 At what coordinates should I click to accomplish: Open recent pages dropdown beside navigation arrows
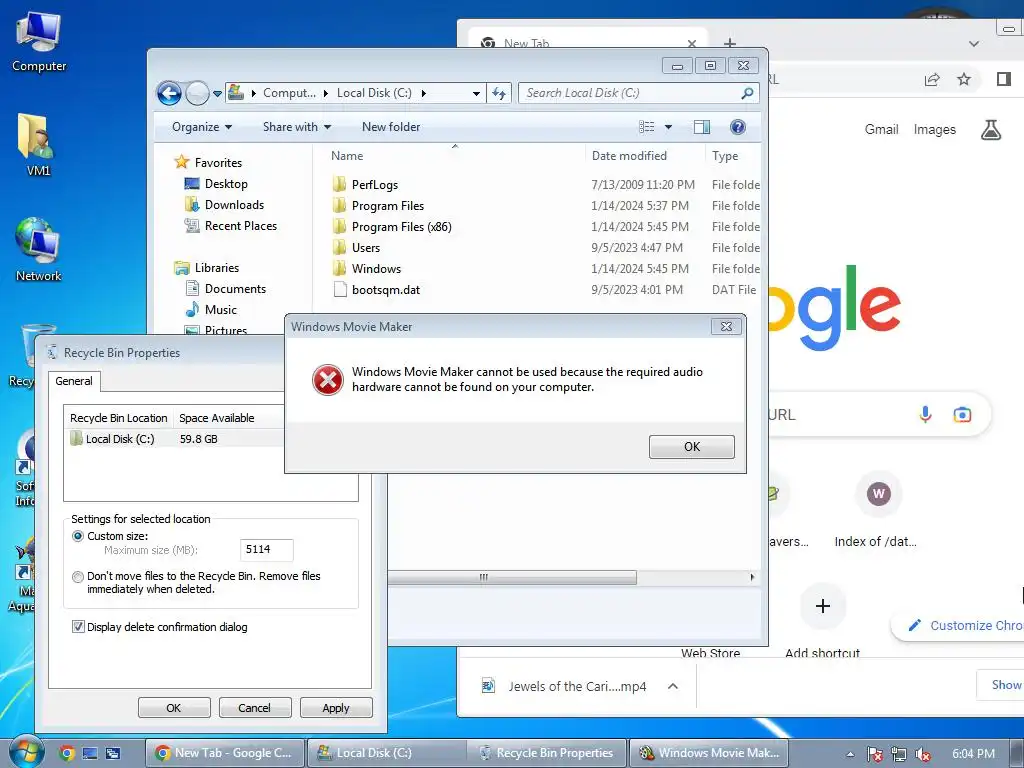click(217, 93)
